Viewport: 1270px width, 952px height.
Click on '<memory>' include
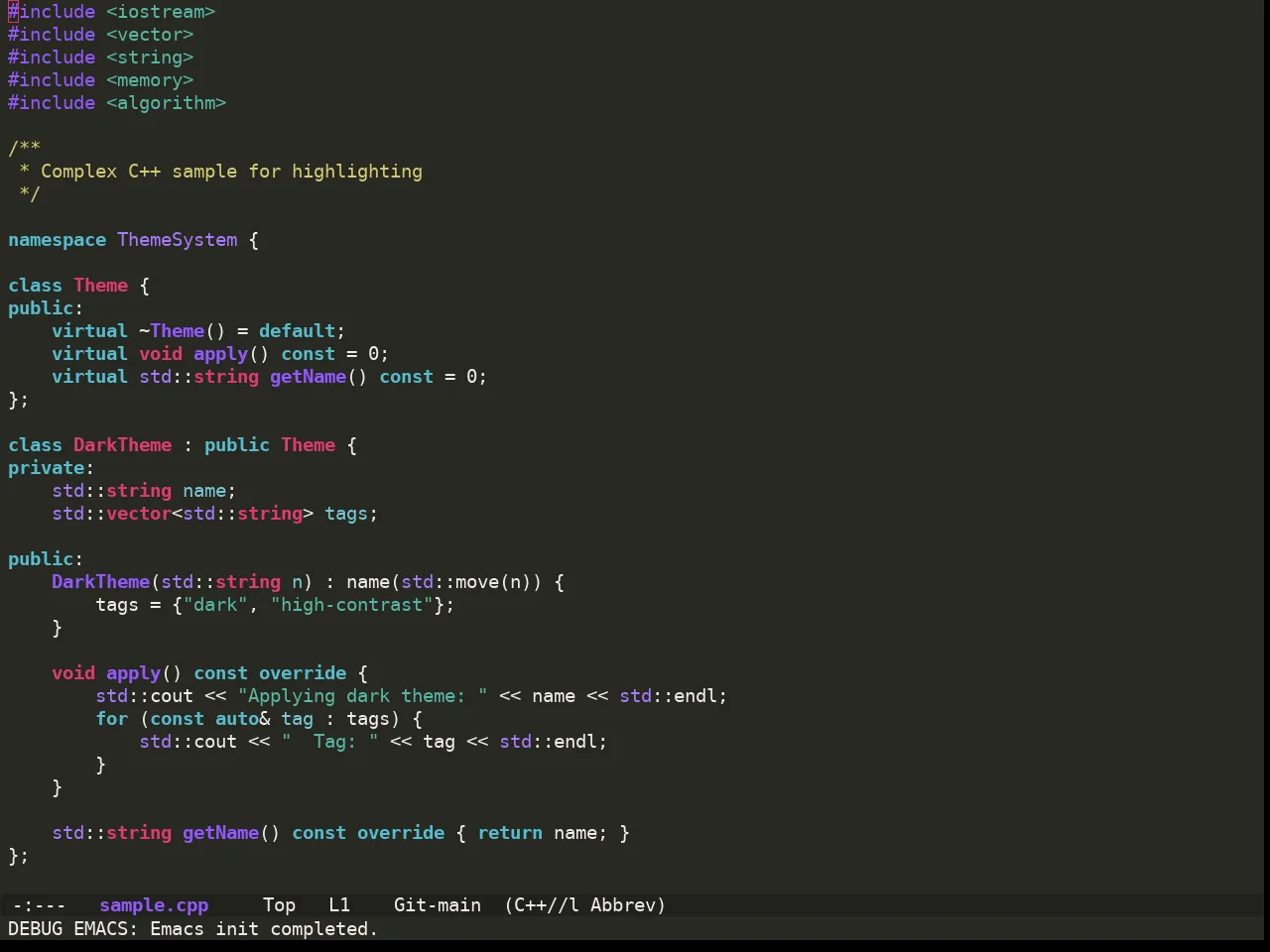pos(150,80)
